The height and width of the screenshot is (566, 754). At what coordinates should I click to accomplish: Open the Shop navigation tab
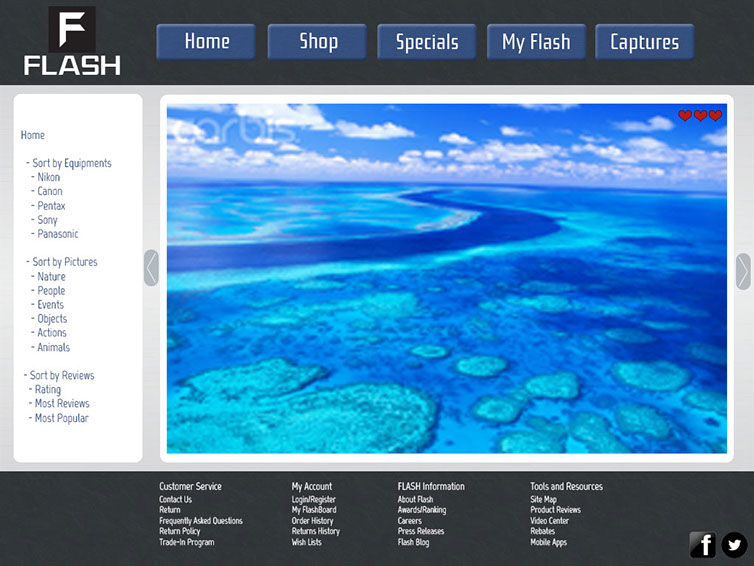point(318,42)
